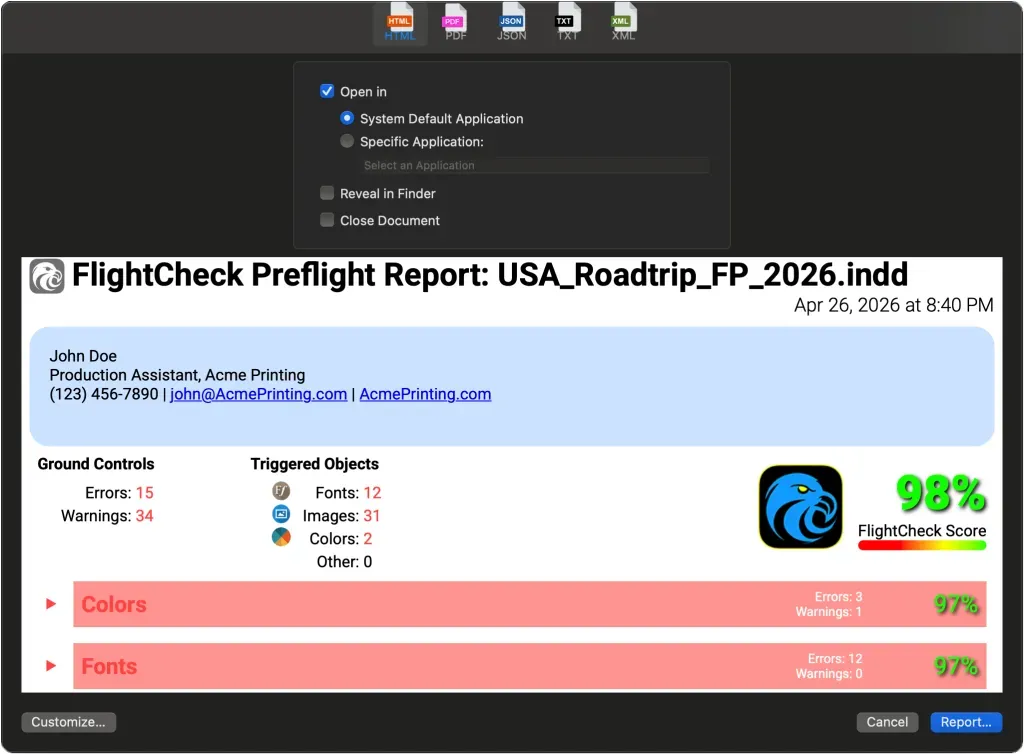Click the Other: 0 triggered count

point(344,561)
